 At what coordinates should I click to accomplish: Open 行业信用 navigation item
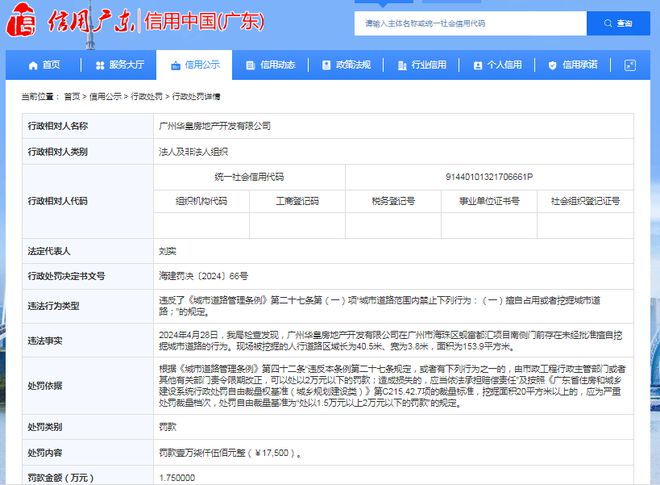[x=422, y=65]
